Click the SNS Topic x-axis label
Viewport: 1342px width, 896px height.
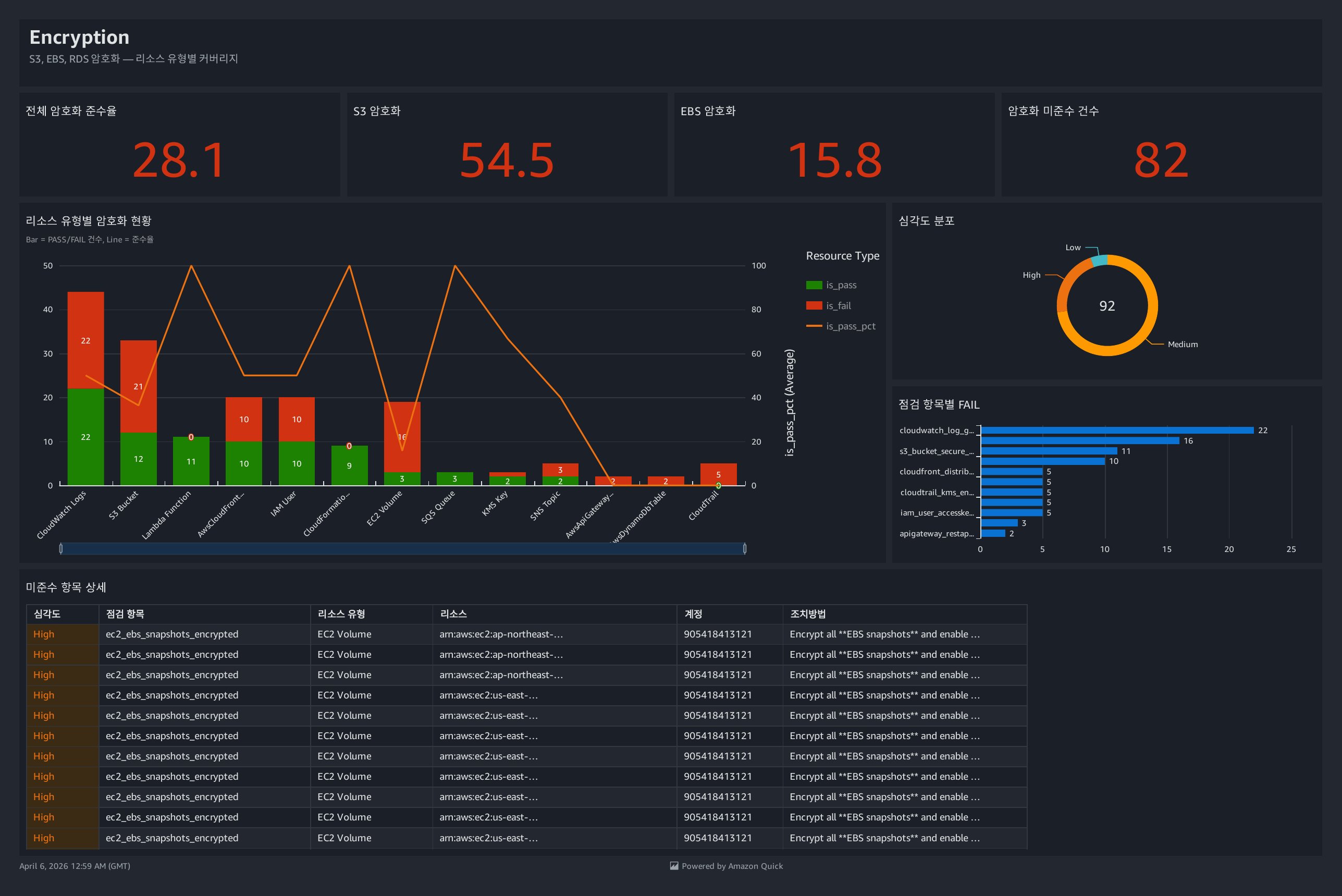(545, 506)
